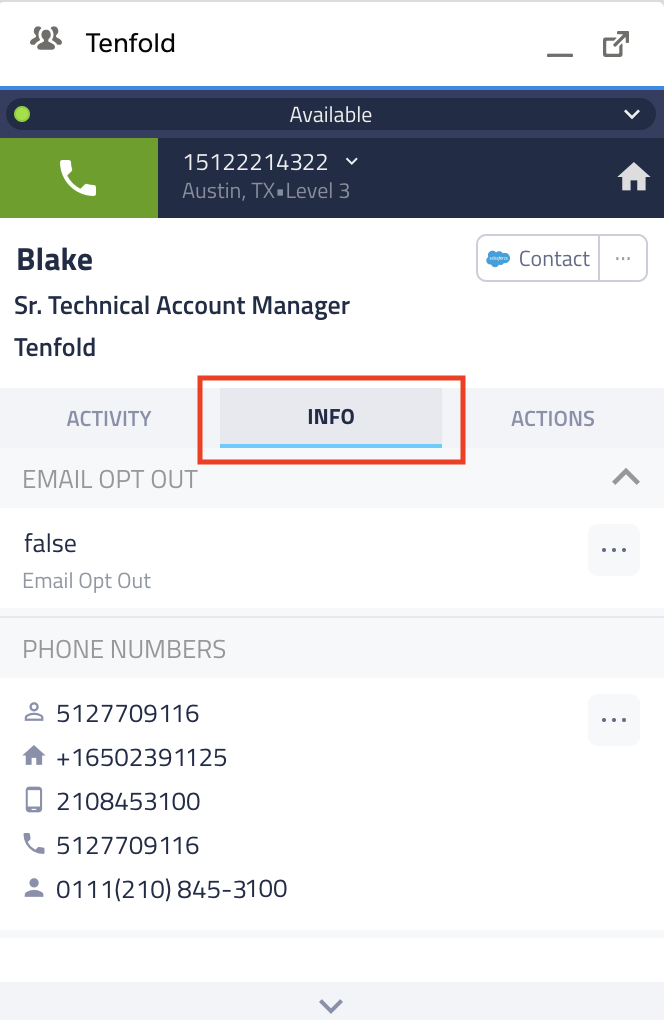The image size is (664, 1020).
Task: Click the mobile phone icon beside 2108453100
Action: point(32,800)
